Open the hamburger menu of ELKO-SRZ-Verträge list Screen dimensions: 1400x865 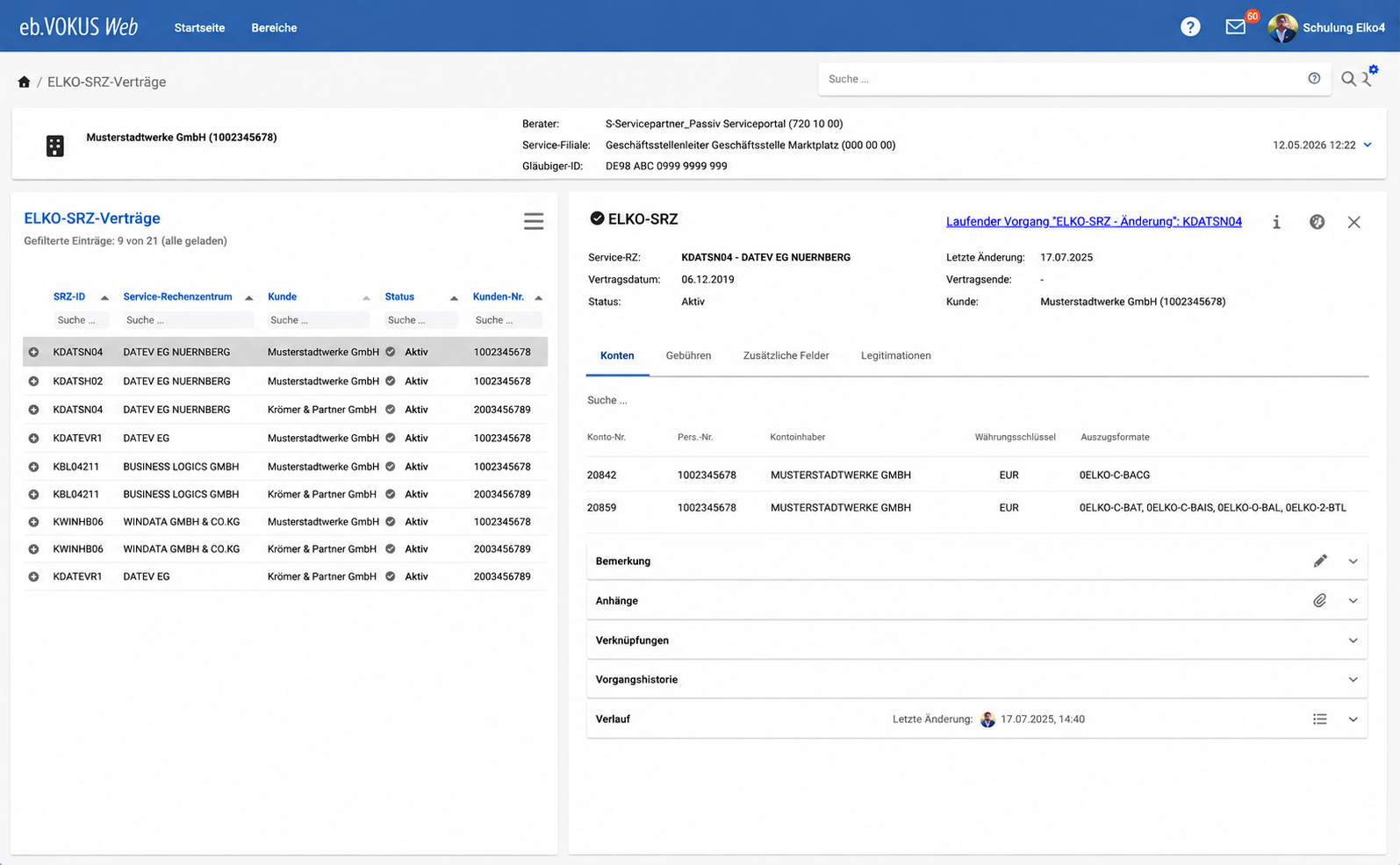point(534,221)
